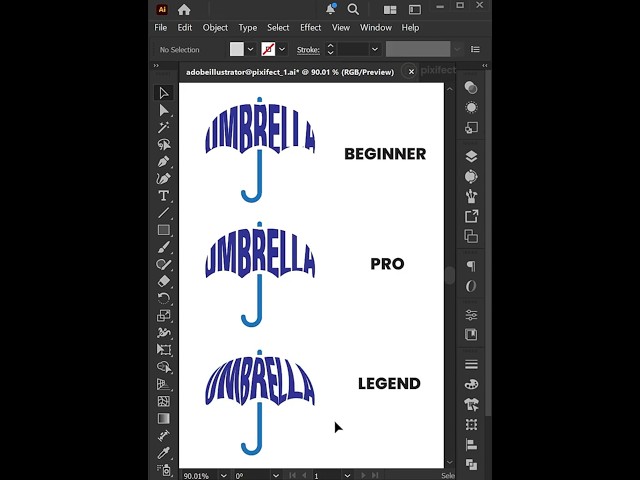
Task: Adjust the Stroke weight stepper arrows
Action: (331, 49)
